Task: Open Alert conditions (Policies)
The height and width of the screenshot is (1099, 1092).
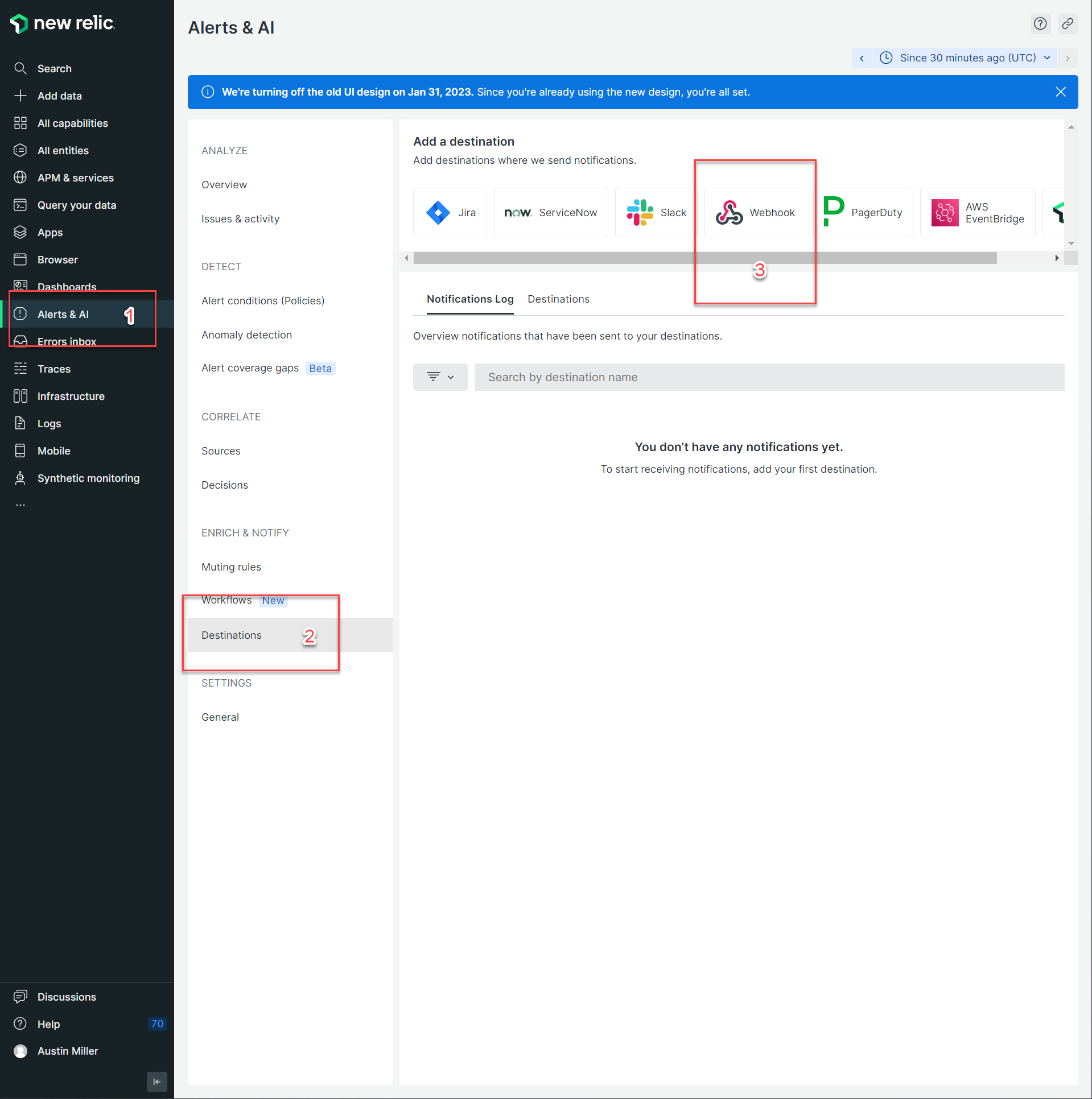Action: [262, 301]
